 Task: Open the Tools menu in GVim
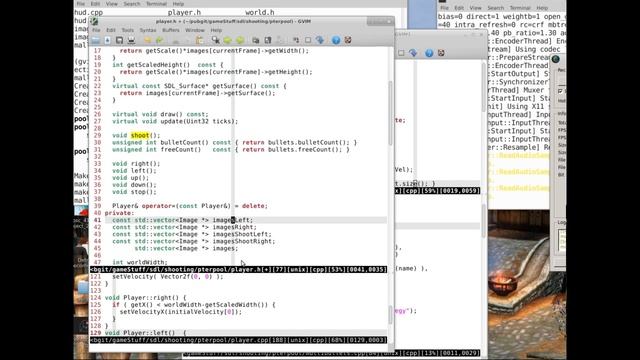point(127,30)
